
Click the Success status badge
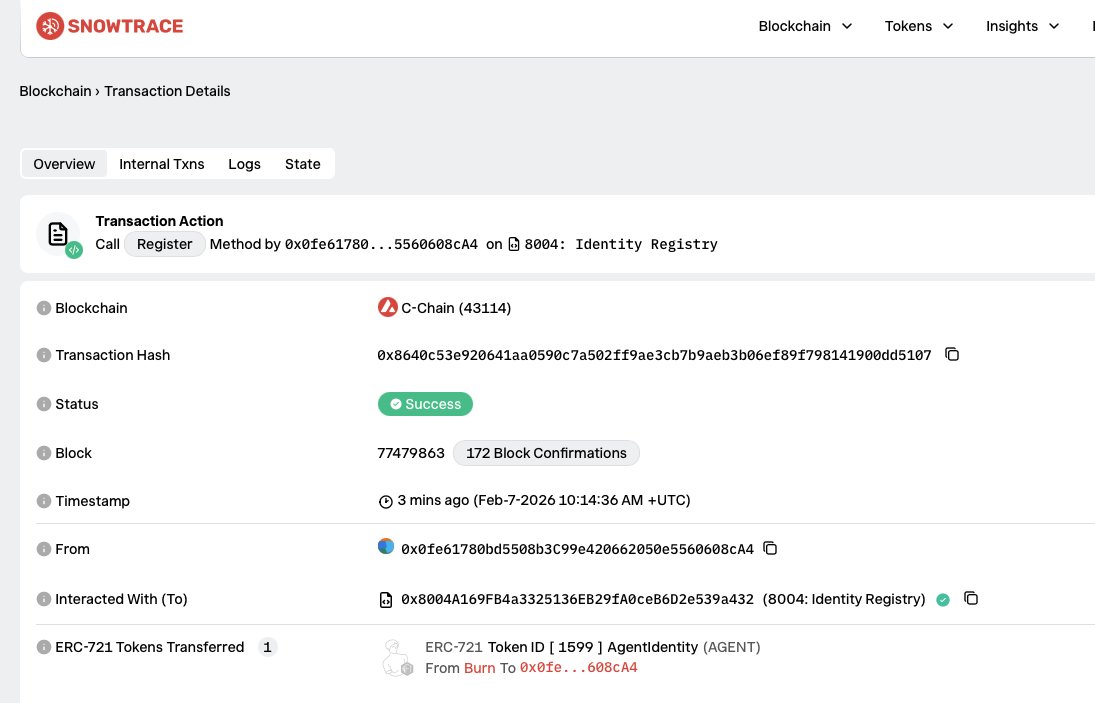pos(425,404)
